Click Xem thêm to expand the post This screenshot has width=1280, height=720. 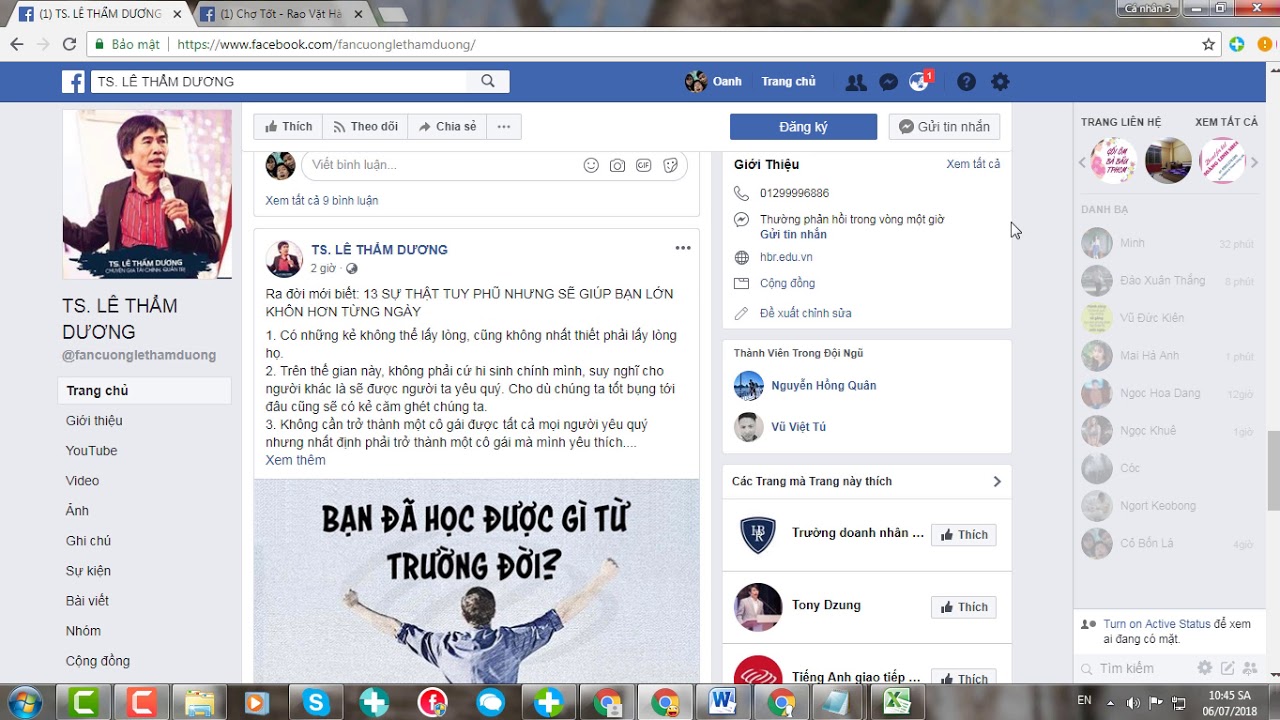[x=295, y=460]
